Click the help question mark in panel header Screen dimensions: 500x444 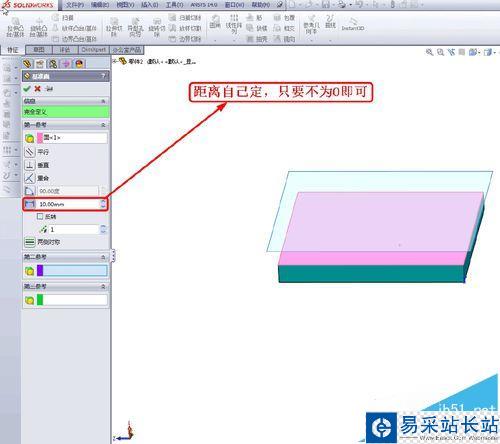coord(104,76)
